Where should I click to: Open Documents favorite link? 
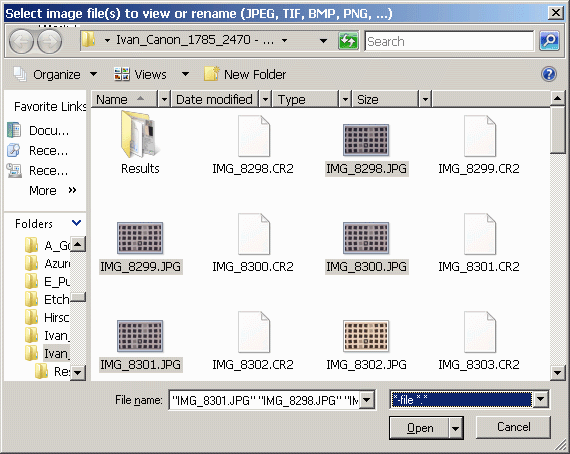coord(38,130)
